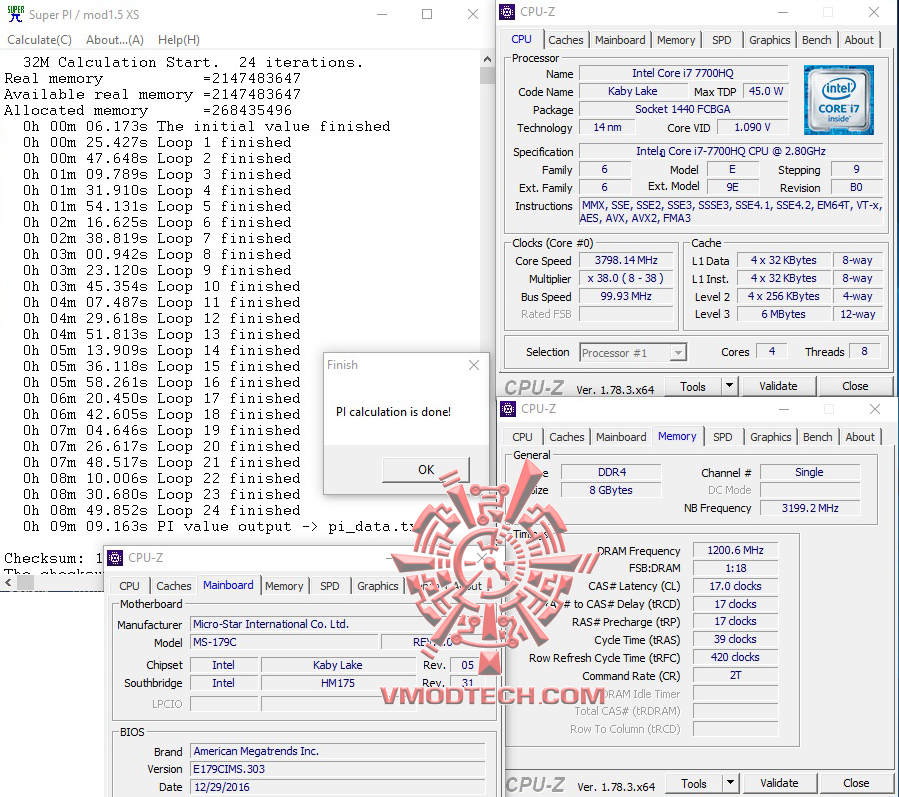
Task: Open CPU tab in Mainboard CPU-Z window
Action: click(129, 586)
